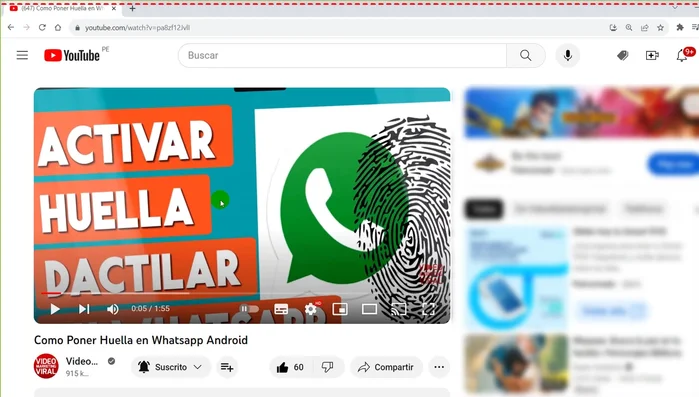Expand the Suscrito subscription dropdown
The width and height of the screenshot is (699, 397).
170,367
